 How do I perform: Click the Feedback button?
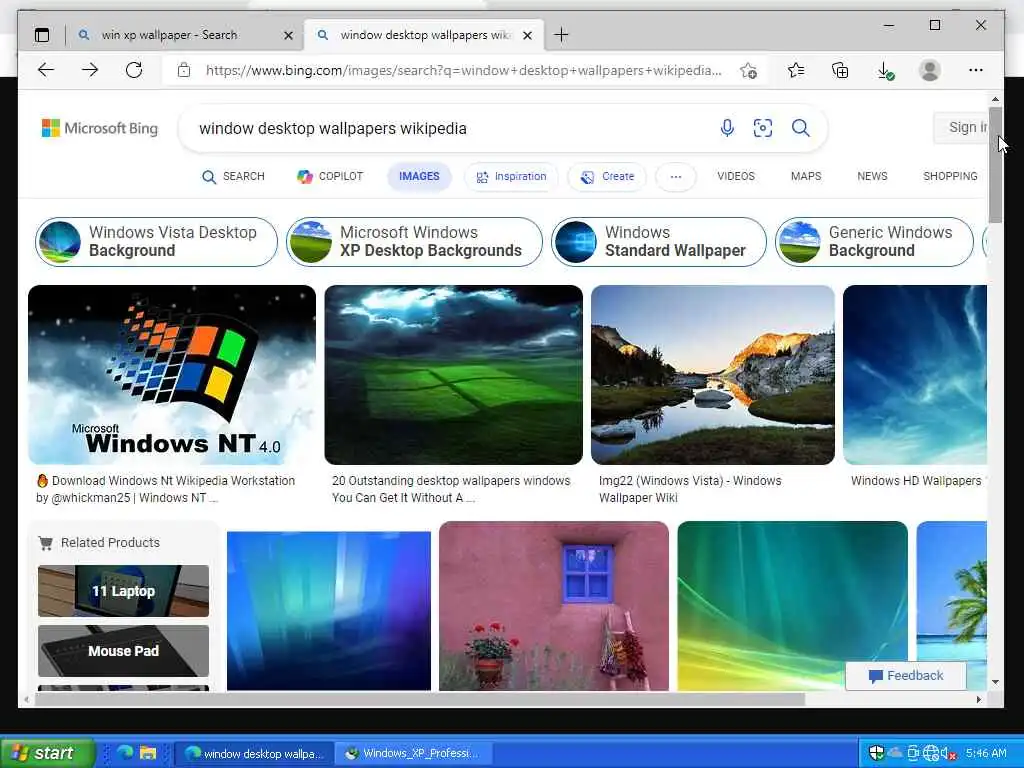[906, 676]
